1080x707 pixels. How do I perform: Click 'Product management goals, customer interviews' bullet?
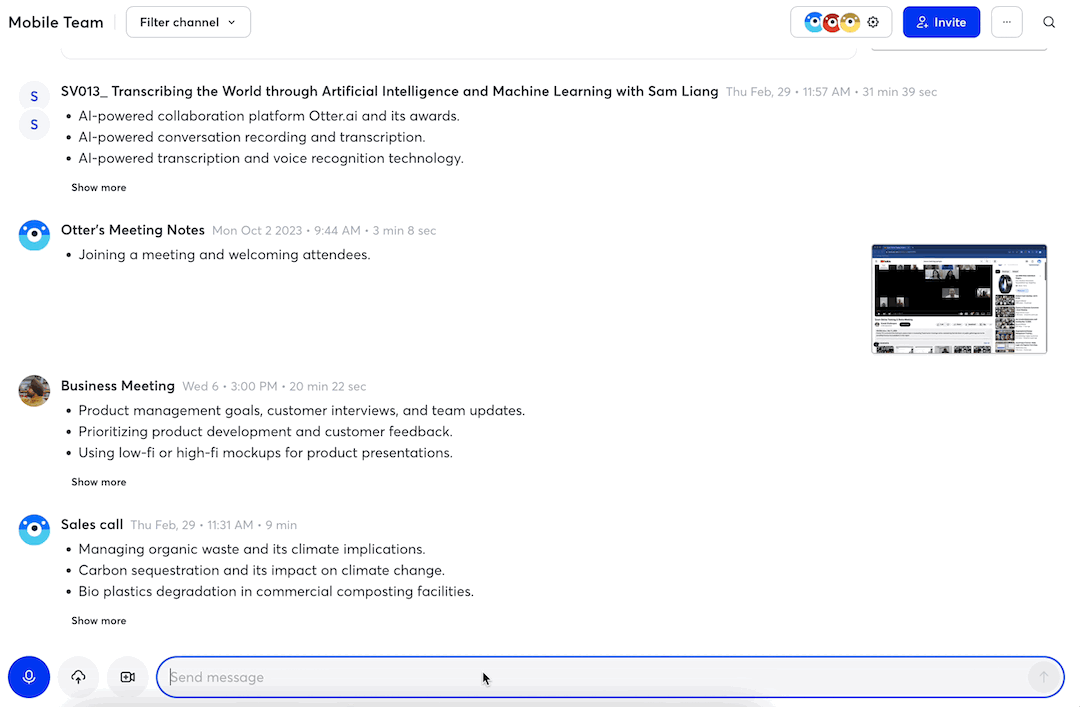[x=302, y=411]
